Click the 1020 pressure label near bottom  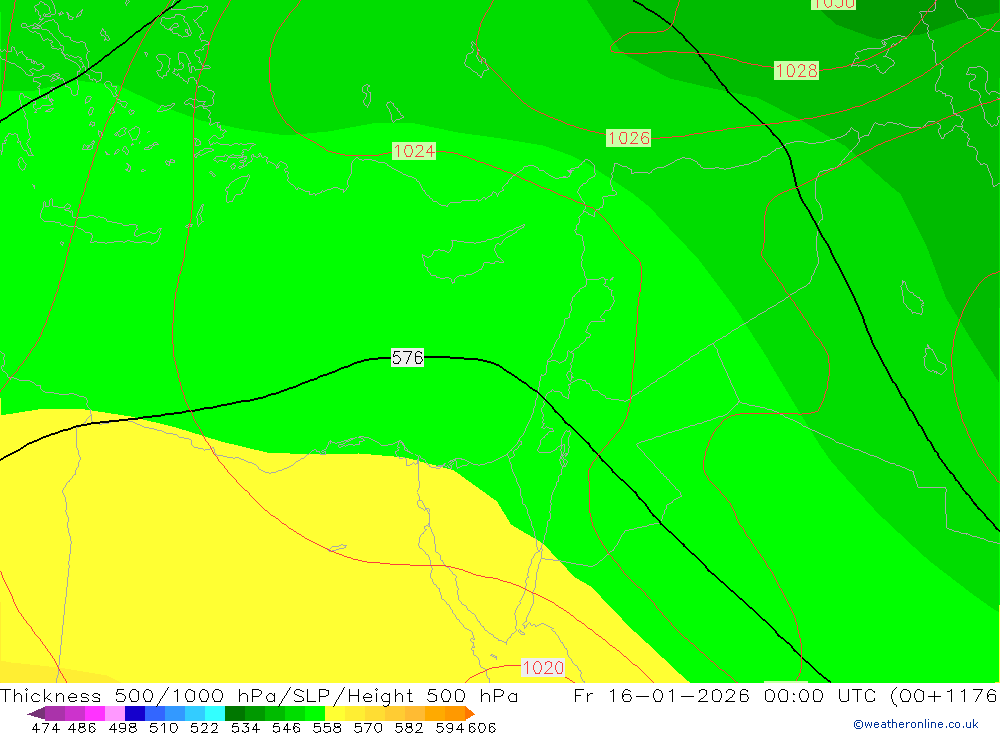click(543, 667)
